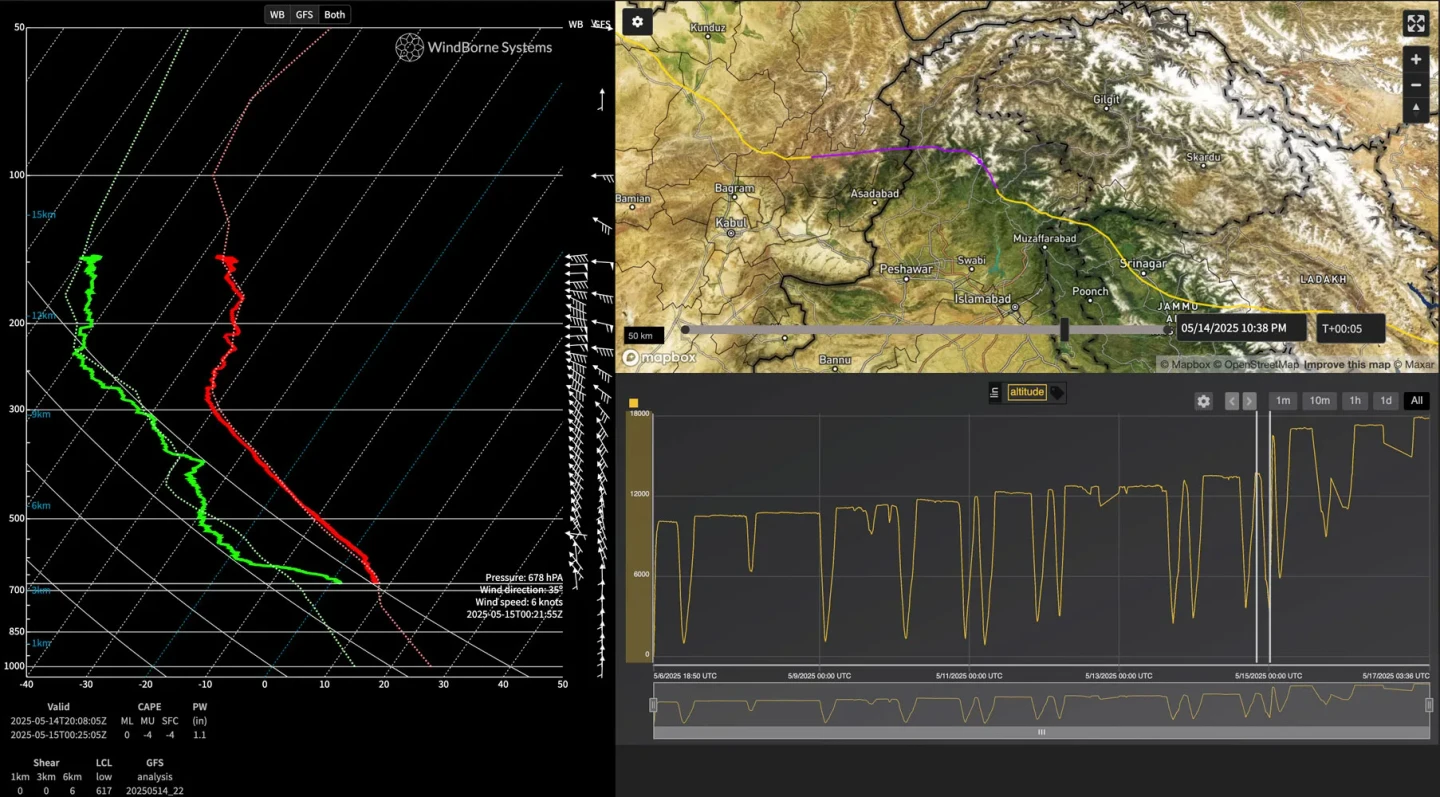
Task: Click the chart legend list icon
Action: [x=994, y=393]
